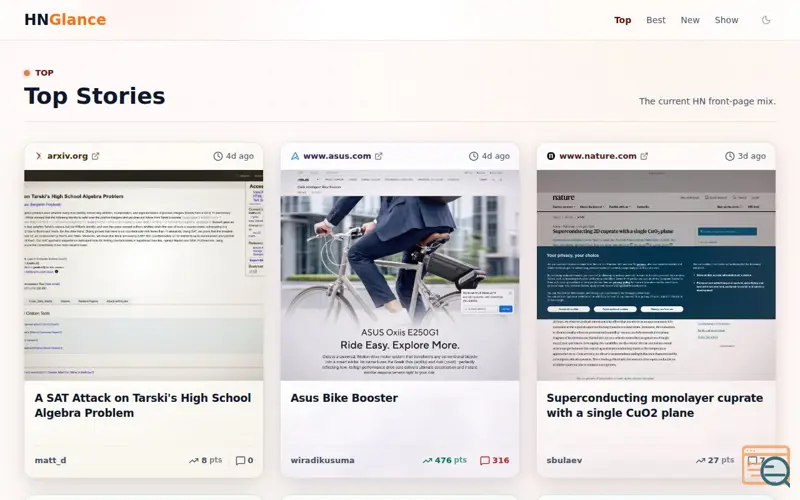Click the clock icon on the arxiv card
The width and height of the screenshot is (800, 500).
218,156
